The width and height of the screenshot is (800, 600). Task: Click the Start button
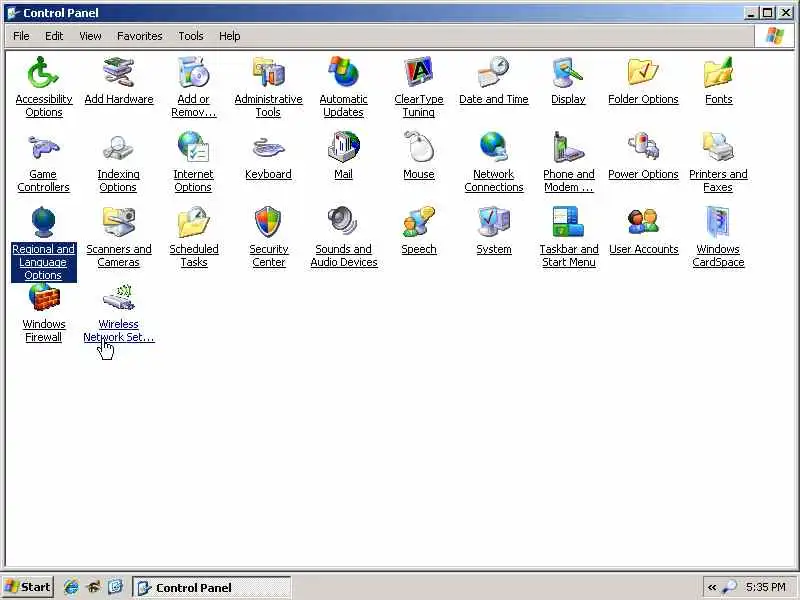point(28,587)
